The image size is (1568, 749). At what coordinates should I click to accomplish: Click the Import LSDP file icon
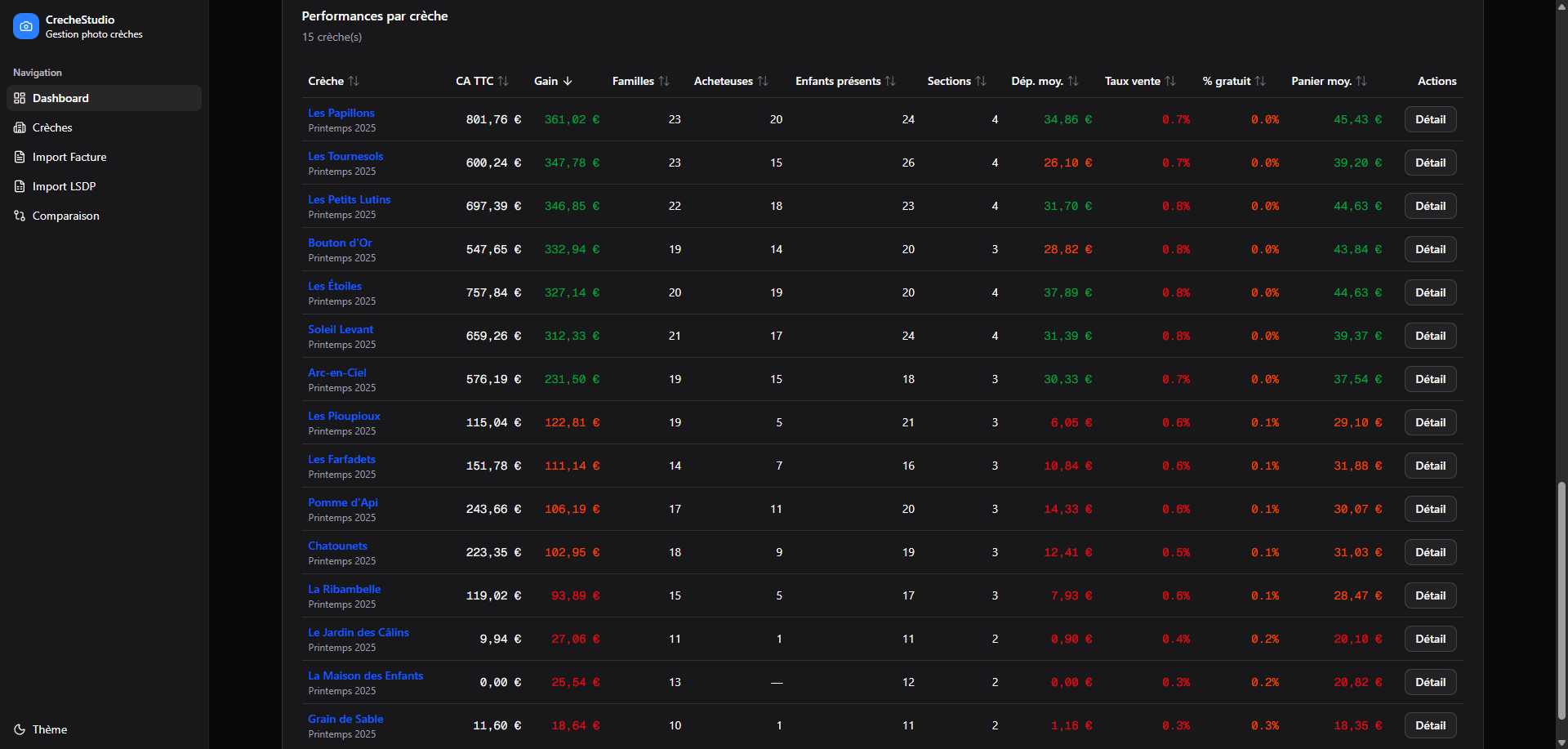[x=20, y=186]
